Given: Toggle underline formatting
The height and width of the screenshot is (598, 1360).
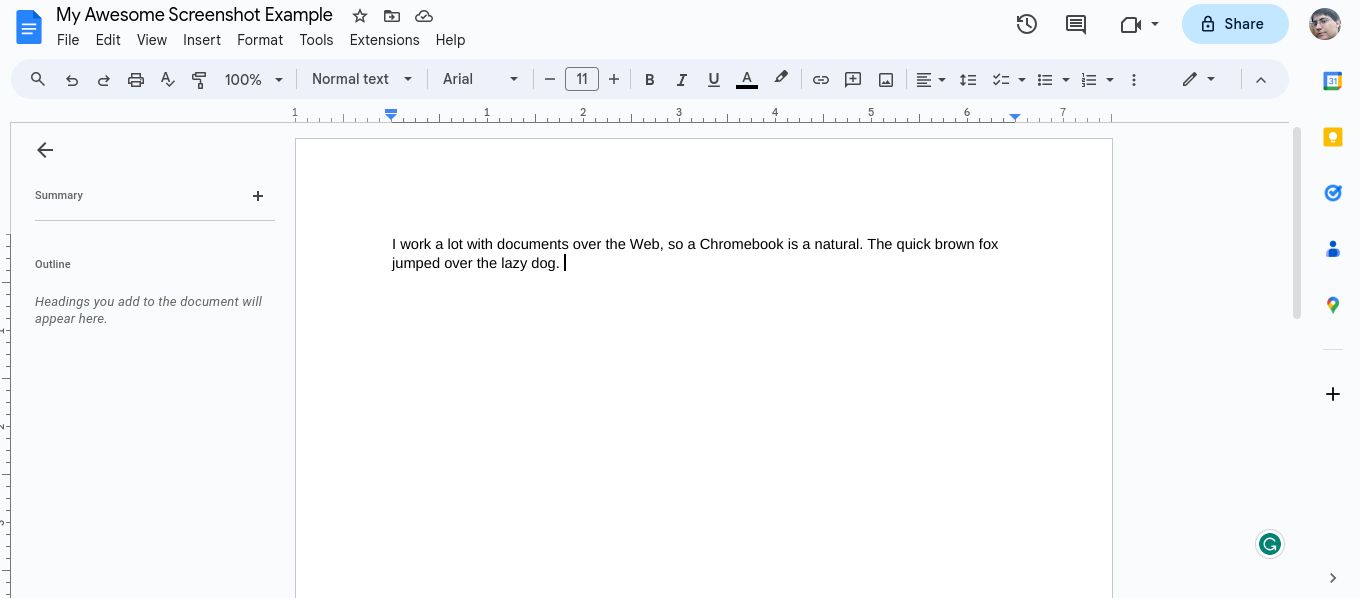Looking at the screenshot, I should click(714, 79).
